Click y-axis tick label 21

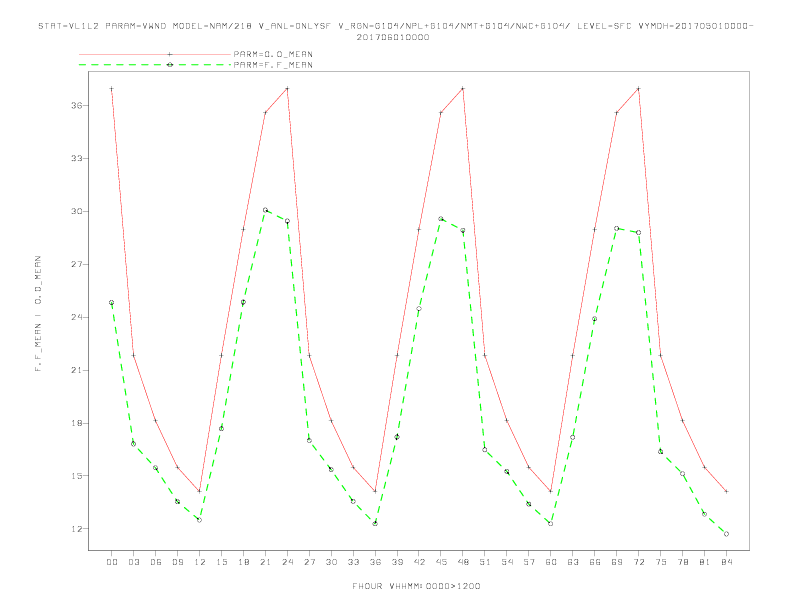[x=77, y=370]
